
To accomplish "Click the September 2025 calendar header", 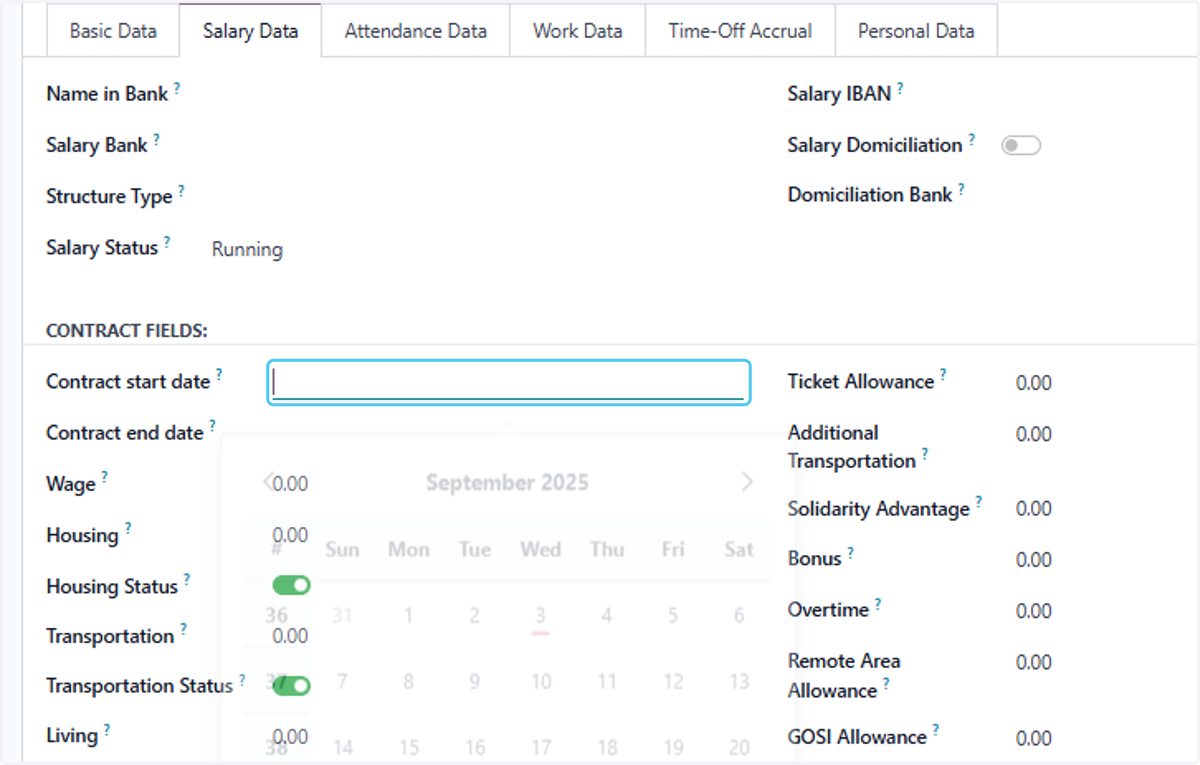I will [x=507, y=483].
